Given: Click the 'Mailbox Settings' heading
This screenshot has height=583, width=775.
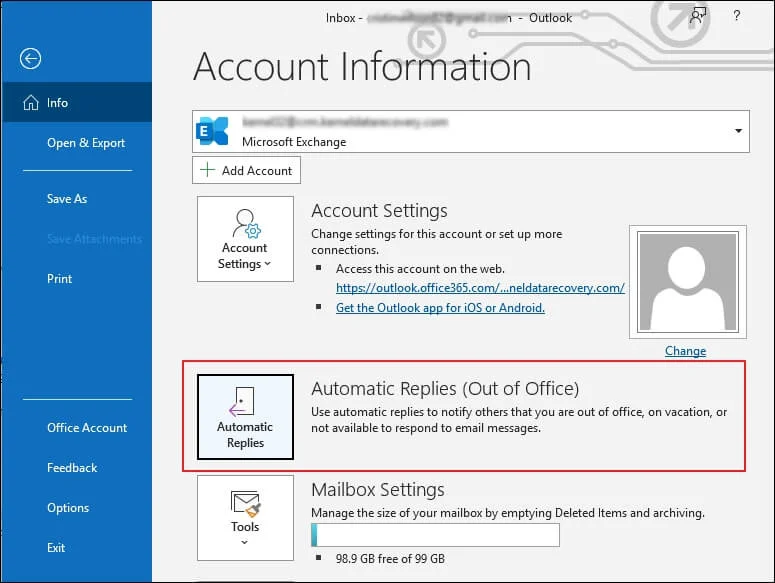Looking at the screenshot, I should point(378,490).
